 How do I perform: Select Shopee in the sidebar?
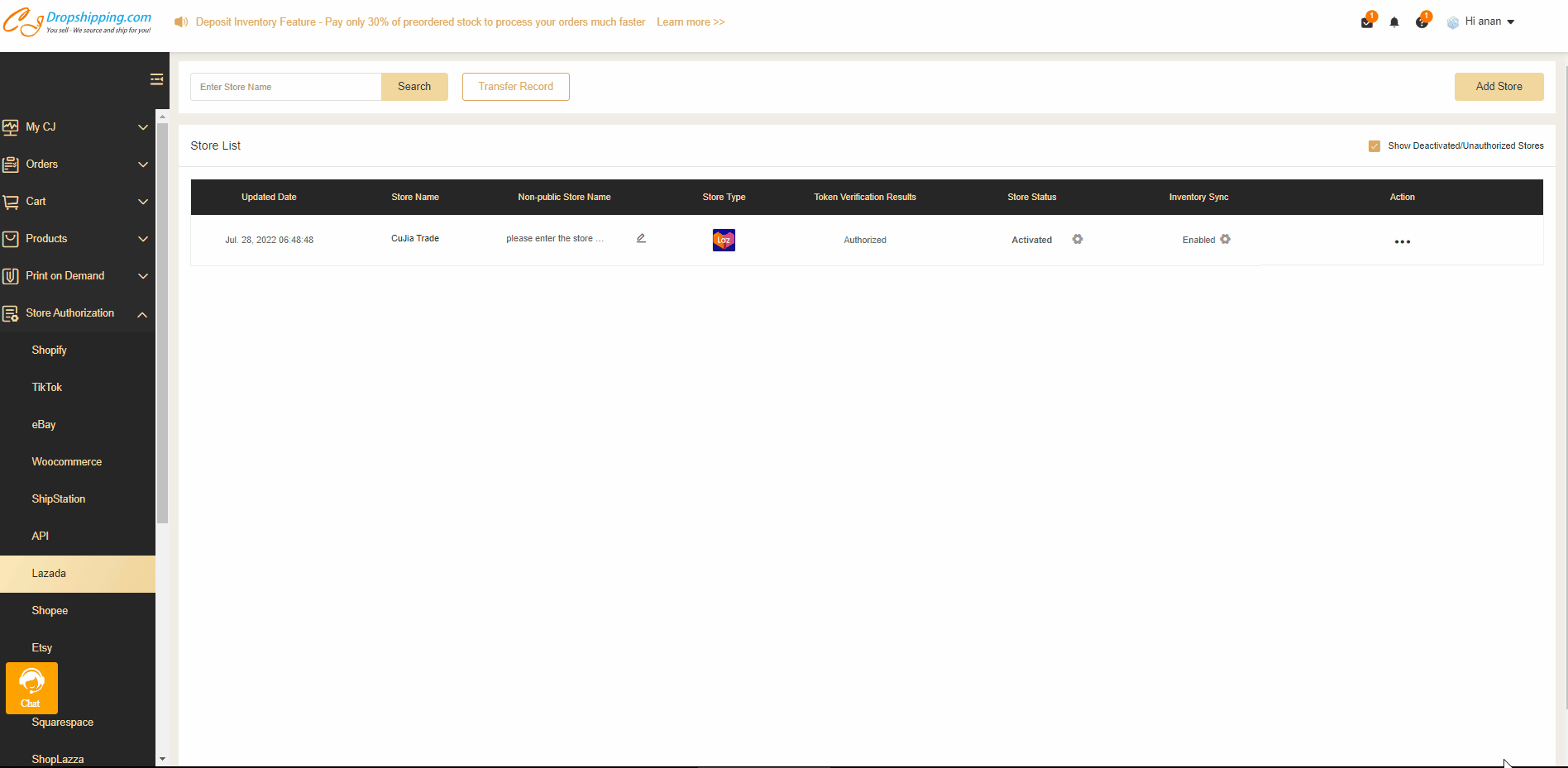pyautogui.click(x=50, y=611)
